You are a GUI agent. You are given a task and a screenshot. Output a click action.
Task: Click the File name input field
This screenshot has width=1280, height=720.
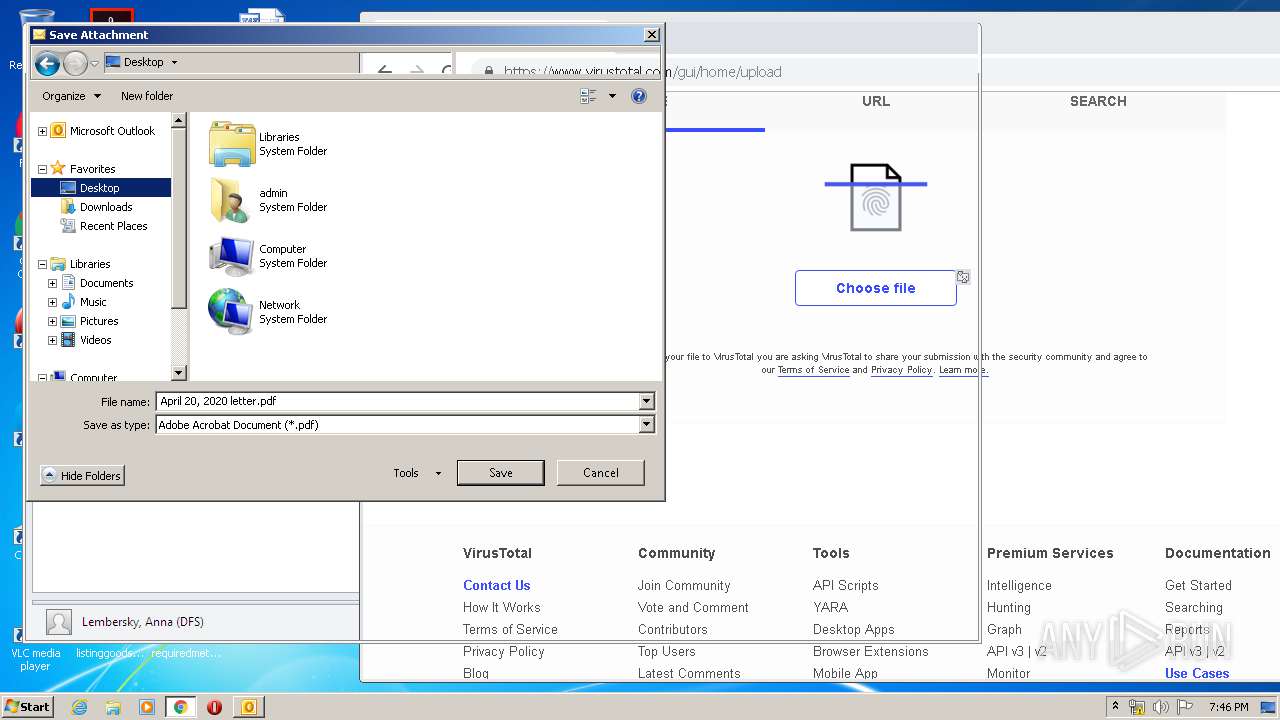397,401
